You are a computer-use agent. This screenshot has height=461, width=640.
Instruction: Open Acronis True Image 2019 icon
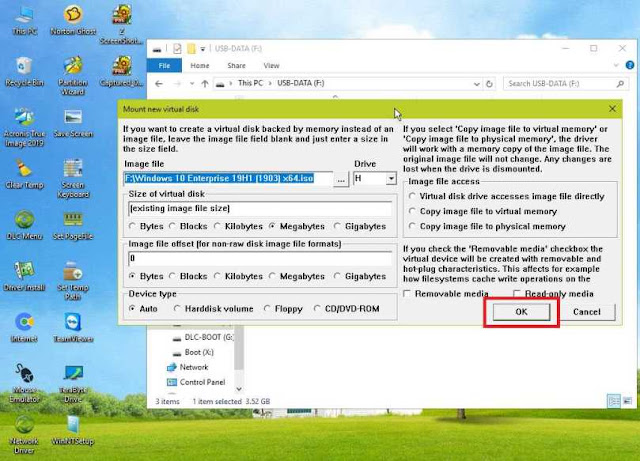pos(24,127)
